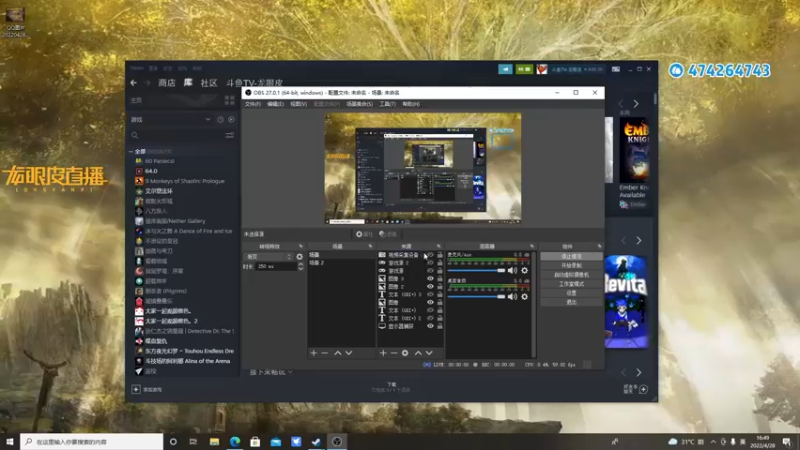Move selected source up in OBS

(418, 353)
